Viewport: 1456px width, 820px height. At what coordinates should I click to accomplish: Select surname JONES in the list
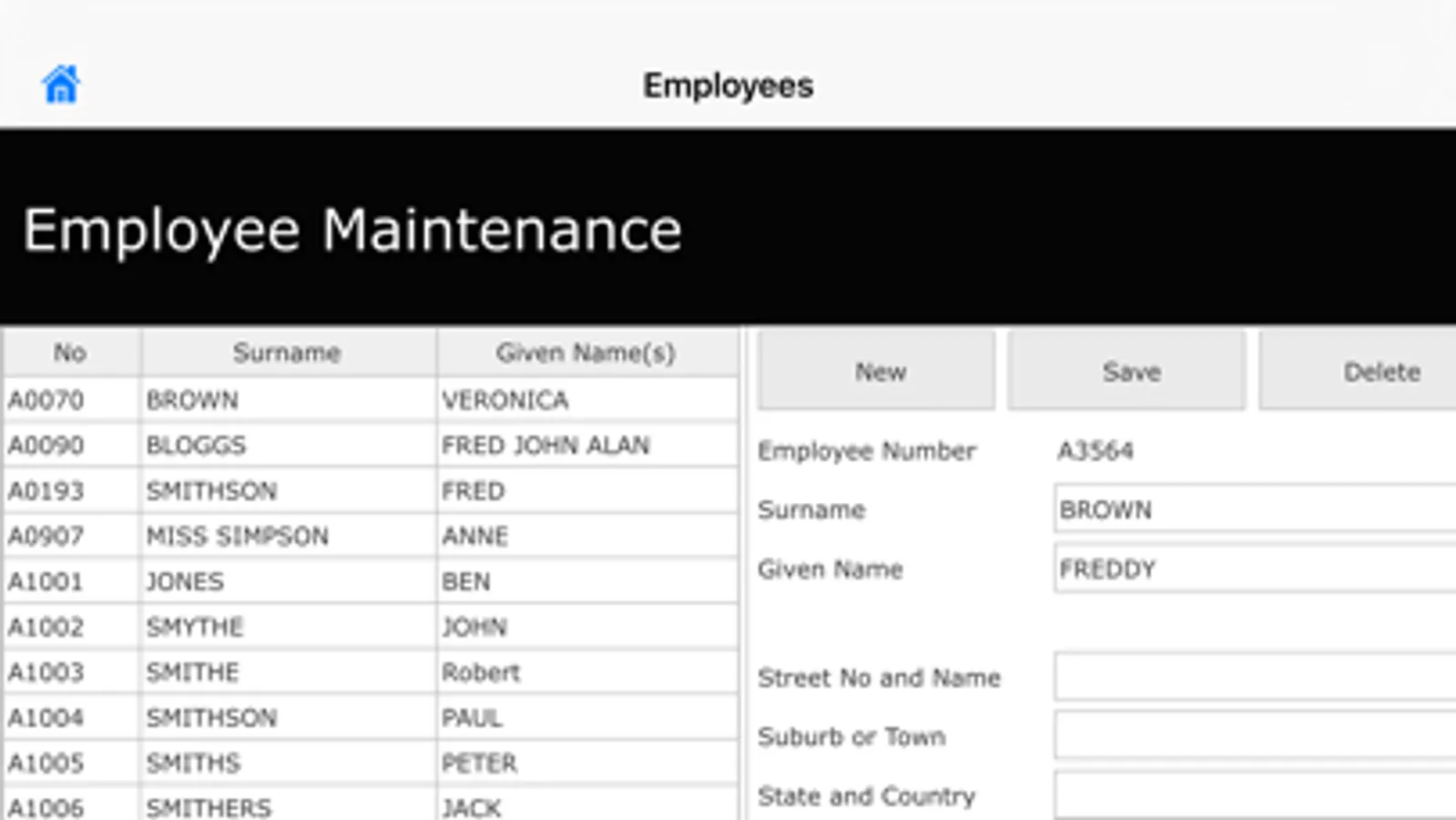click(185, 581)
